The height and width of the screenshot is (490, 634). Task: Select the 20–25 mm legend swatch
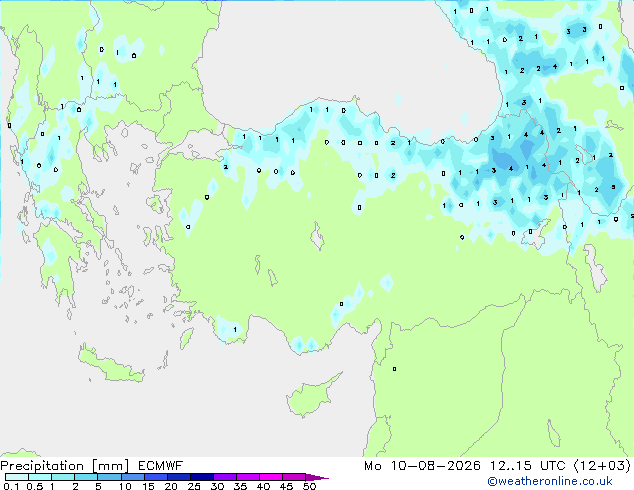coord(178,477)
